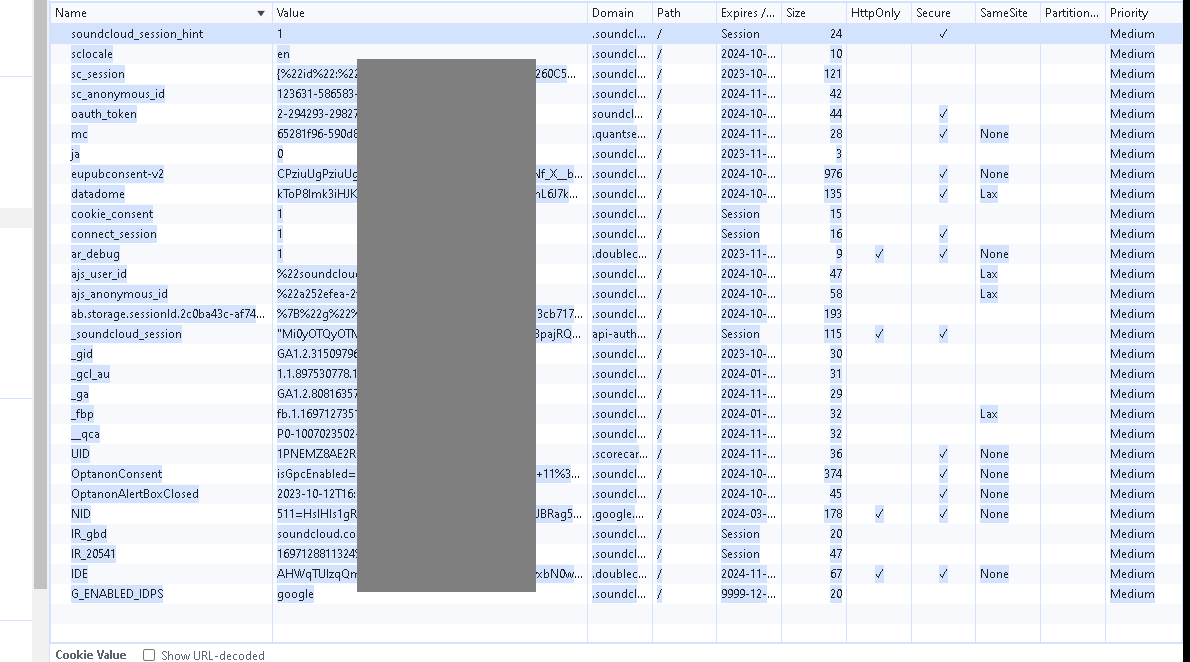Screen dimensions: 1190x662
Task: Select the IR_20541 cookie
Action: click(x=93, y=554)
